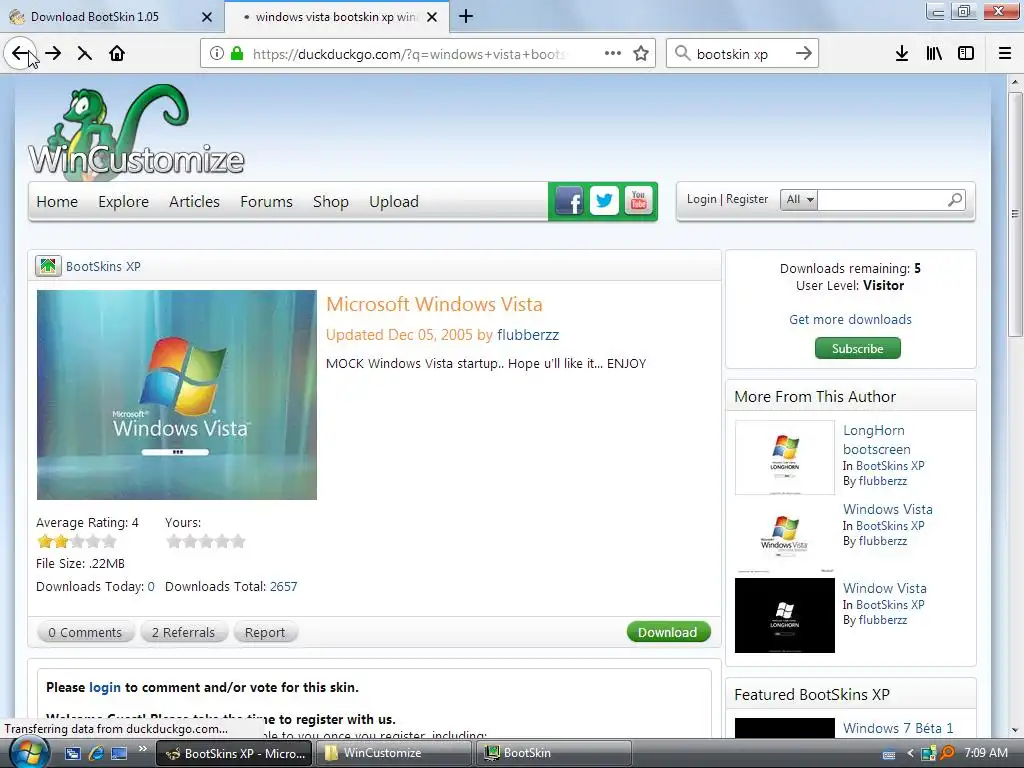Open the 2 Referrals button
1024x768 pixels.
pos(184,632)
